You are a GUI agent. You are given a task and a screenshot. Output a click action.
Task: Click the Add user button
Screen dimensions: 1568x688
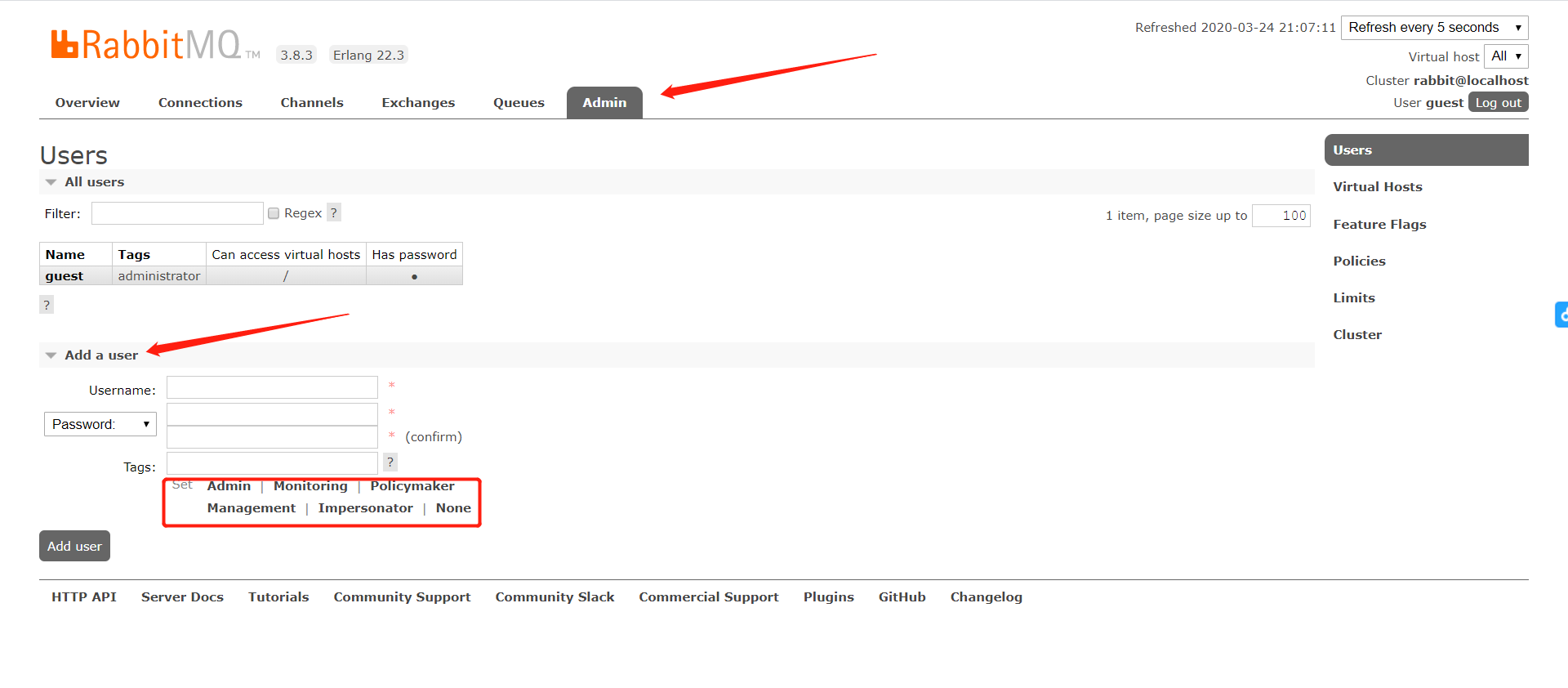point(74,546)
